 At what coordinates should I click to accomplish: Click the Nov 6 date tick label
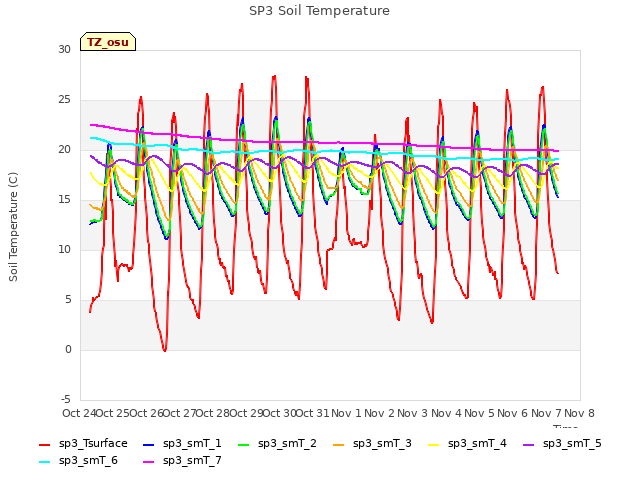tap(513, 413)
